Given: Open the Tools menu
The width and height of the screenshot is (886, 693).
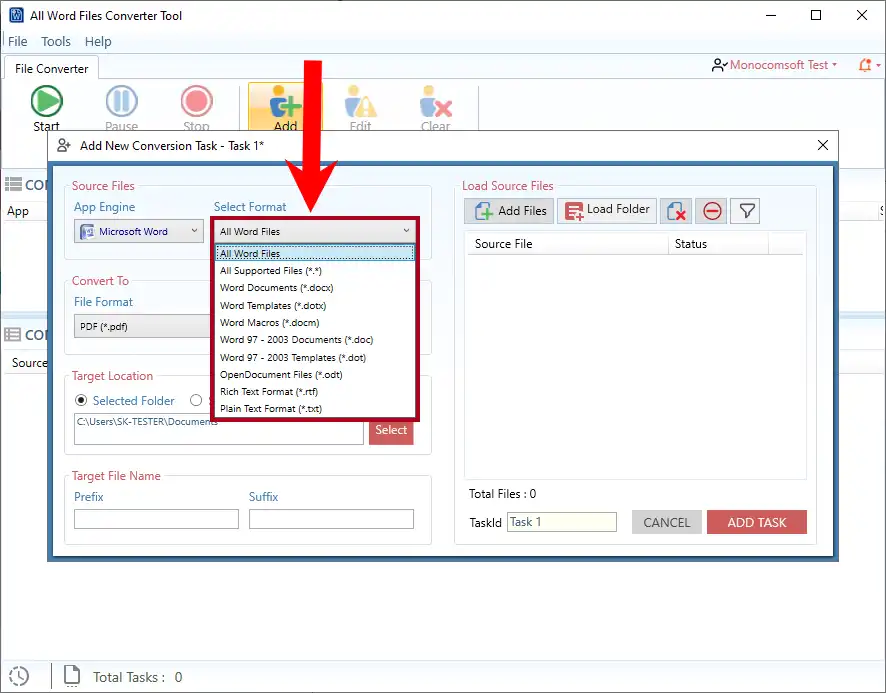Looking at the screenshot, I should [56, 41].
